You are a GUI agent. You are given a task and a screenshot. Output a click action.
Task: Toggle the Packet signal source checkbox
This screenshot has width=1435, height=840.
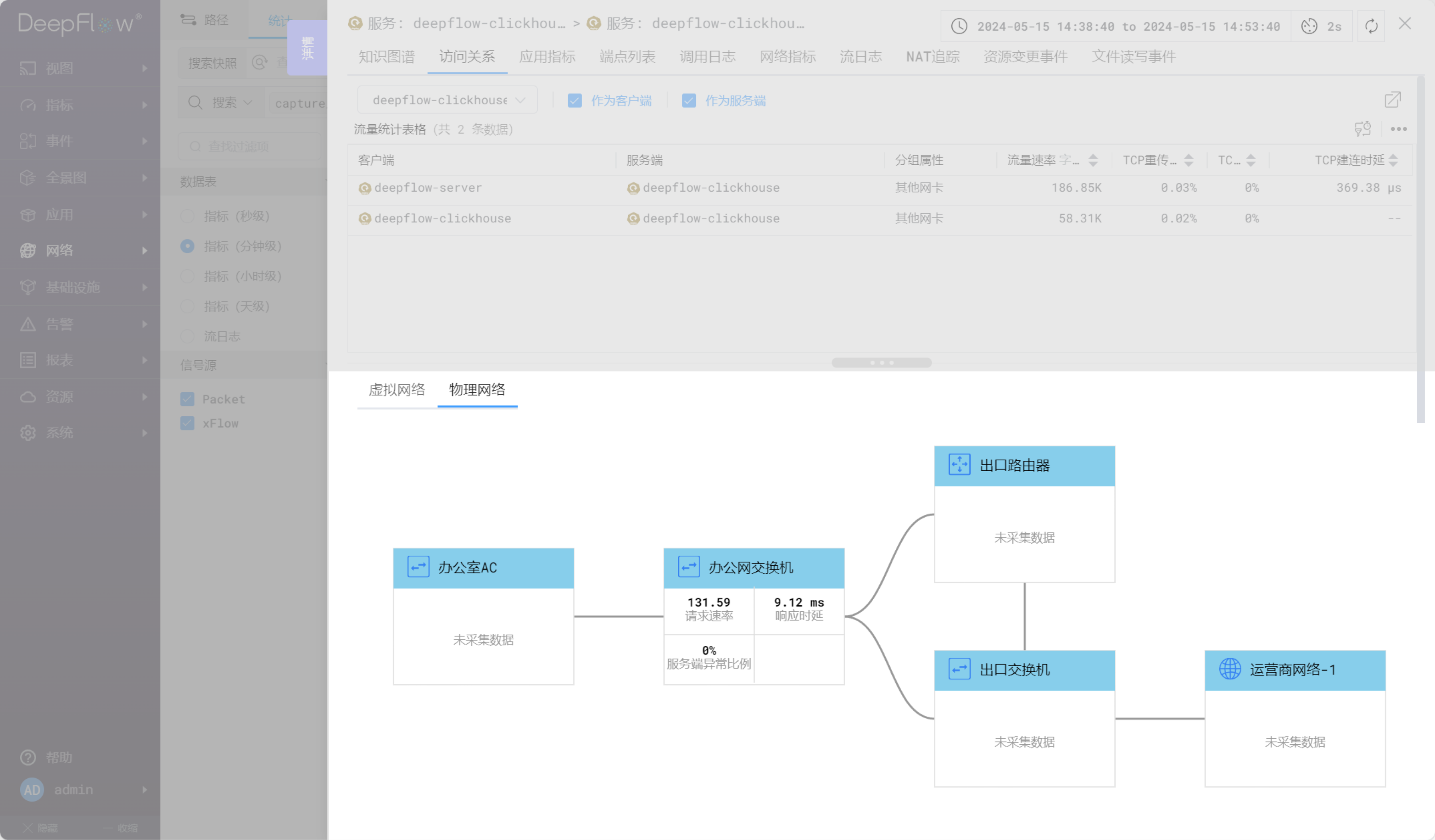pos(187,399)
